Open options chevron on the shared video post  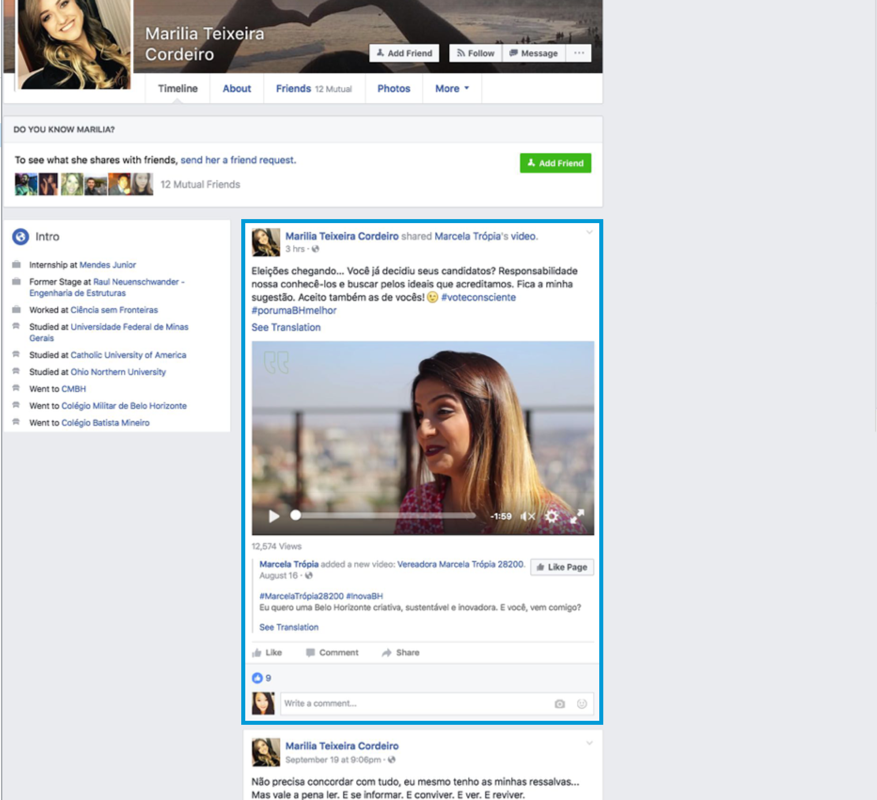pos(589,232)
